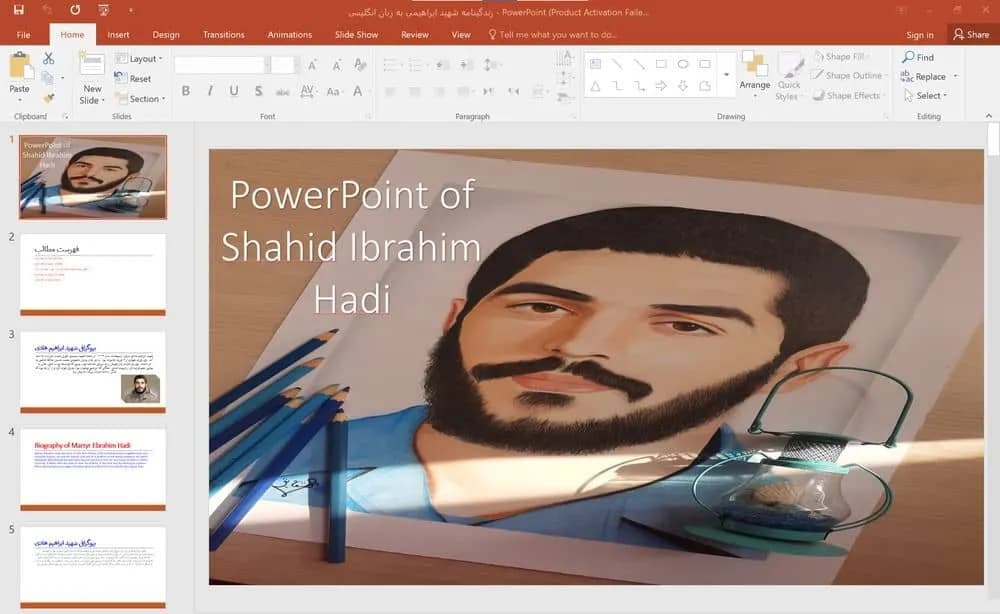Select the slide 4 thumbnail with the red title
Viewport: 1000px width, 614px height.
93,469
